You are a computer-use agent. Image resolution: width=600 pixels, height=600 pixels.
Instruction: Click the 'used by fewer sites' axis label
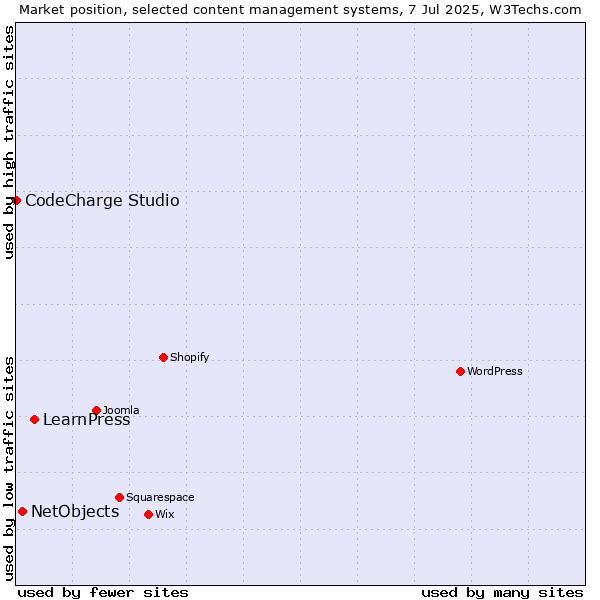point(103,593)
